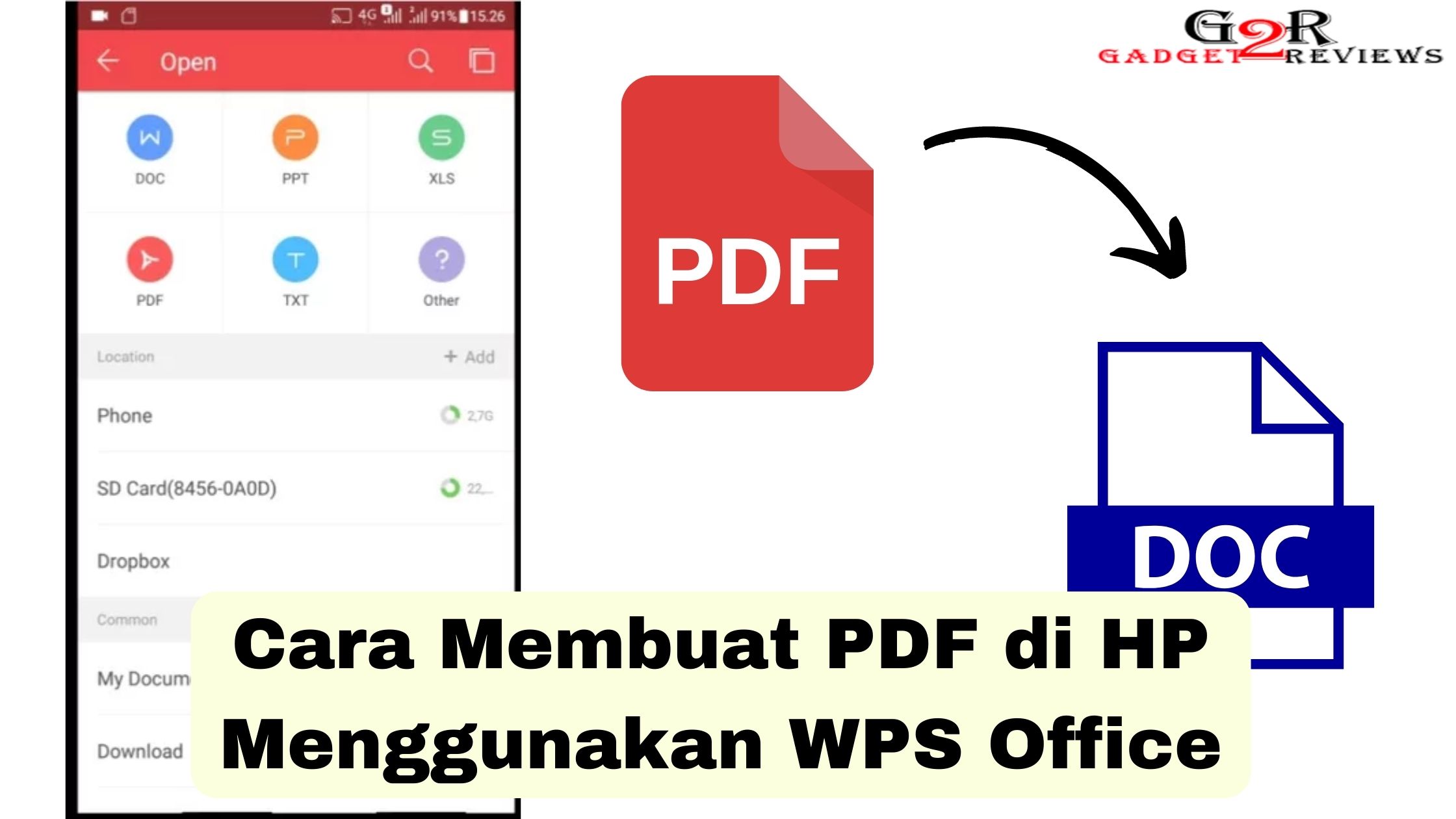Open PPT file type filter

295,147
